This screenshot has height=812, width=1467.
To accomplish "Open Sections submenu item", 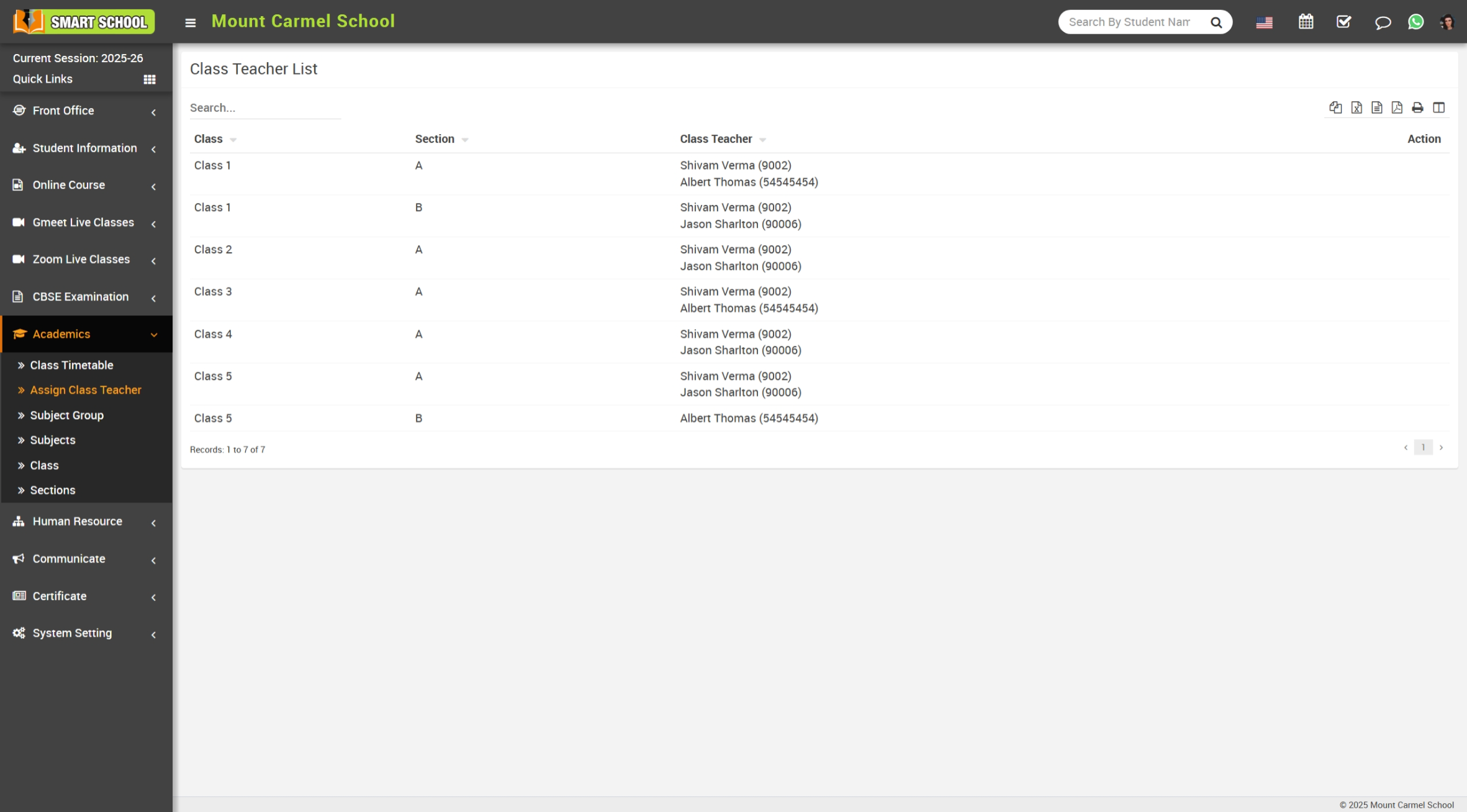I will click(53, 490).
